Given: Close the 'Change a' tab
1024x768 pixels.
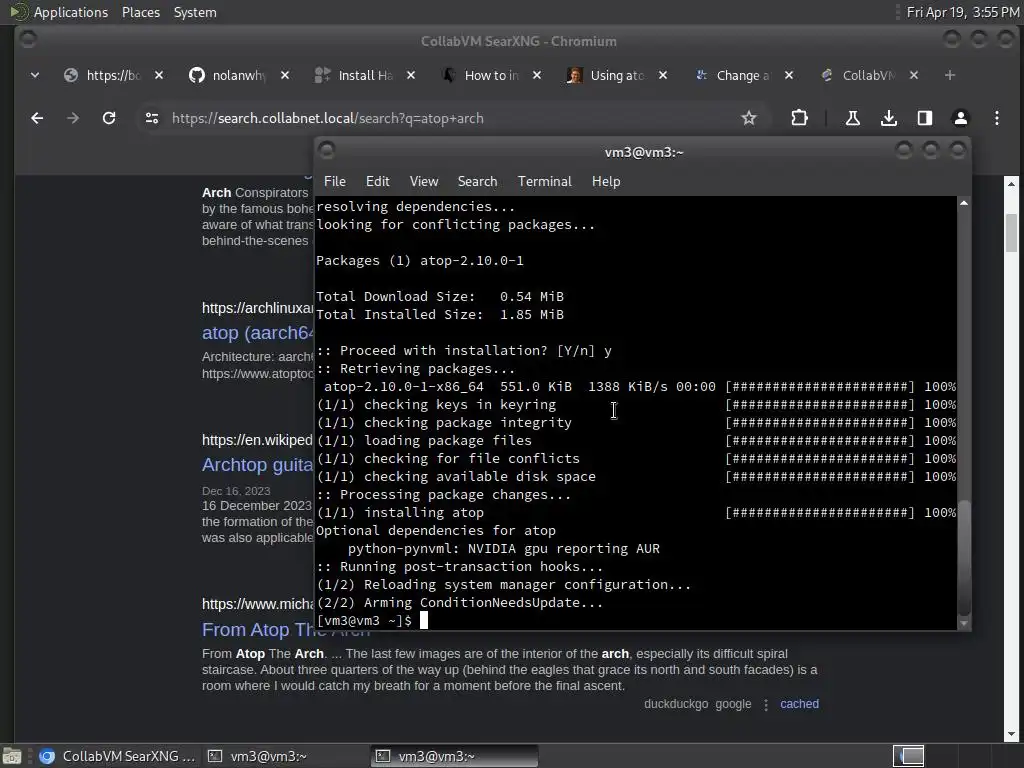Looking at the screenshot, I should click(x=789, y=75).
